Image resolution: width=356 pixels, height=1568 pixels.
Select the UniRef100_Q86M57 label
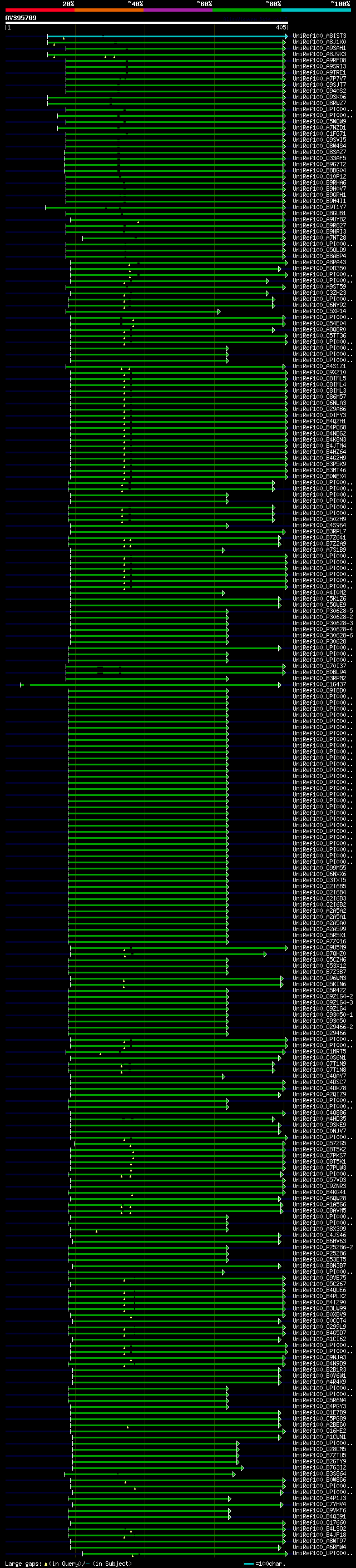point(319,397)
